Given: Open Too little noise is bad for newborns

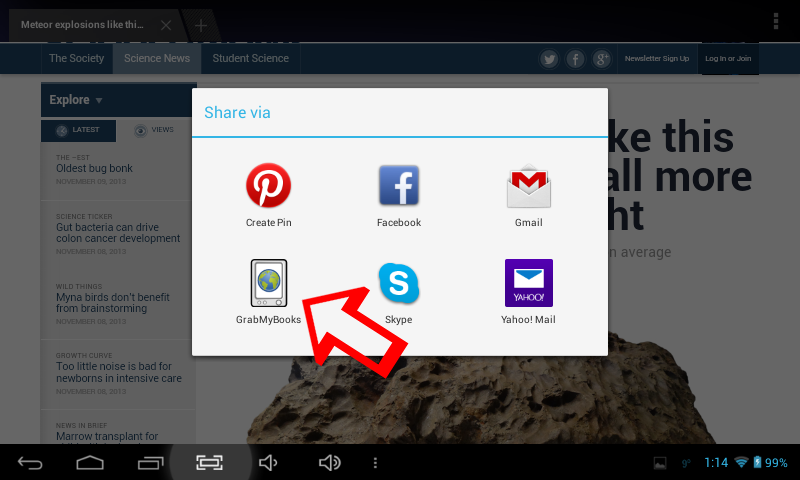Looking at the screenshot, I should tap(118, 372).
